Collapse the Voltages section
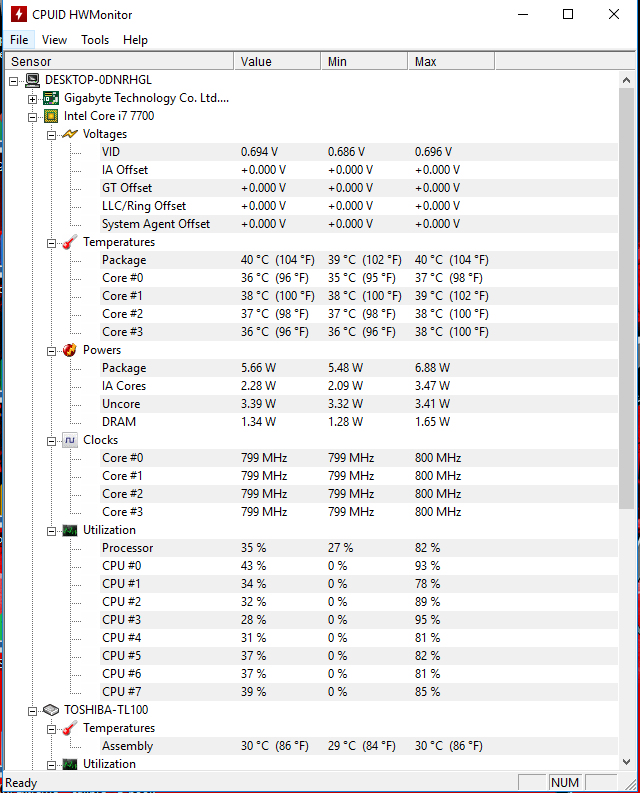 coord(51,136)
